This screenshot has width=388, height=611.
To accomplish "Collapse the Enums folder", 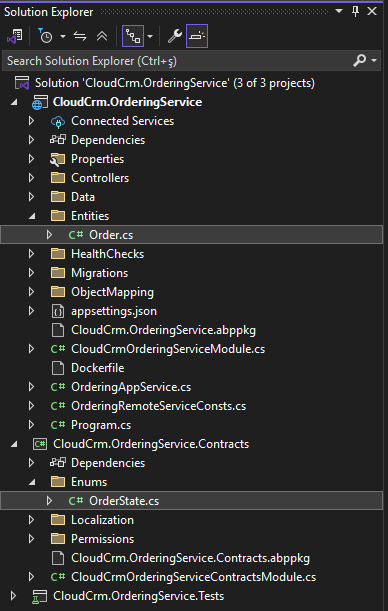I will pos(32,482).
